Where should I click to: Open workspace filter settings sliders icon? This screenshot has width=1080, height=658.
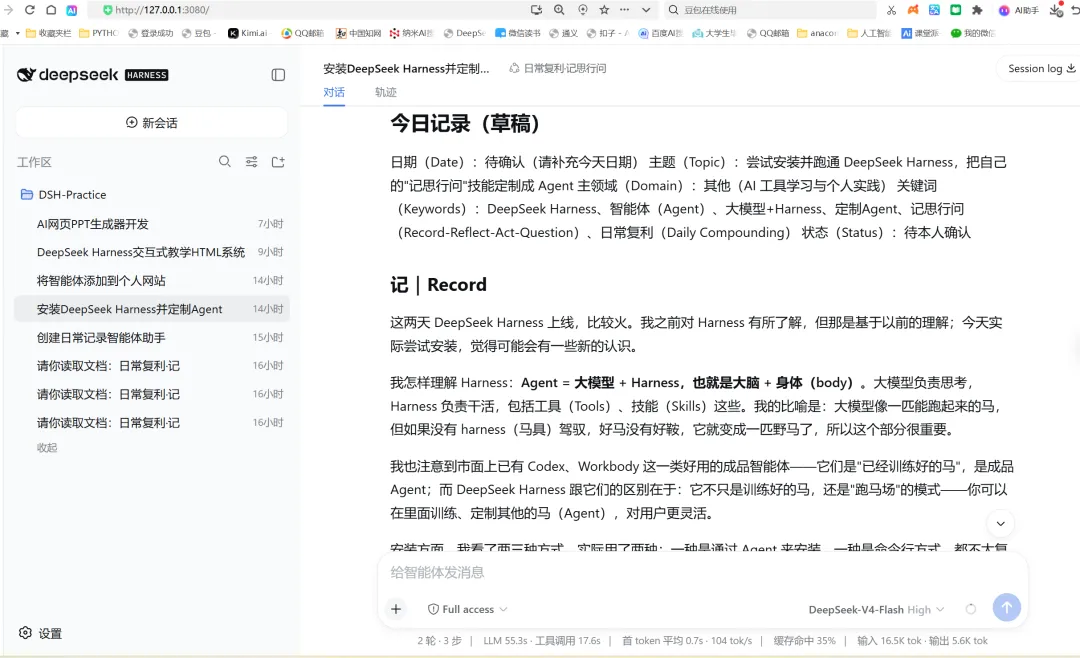[251, 161]
